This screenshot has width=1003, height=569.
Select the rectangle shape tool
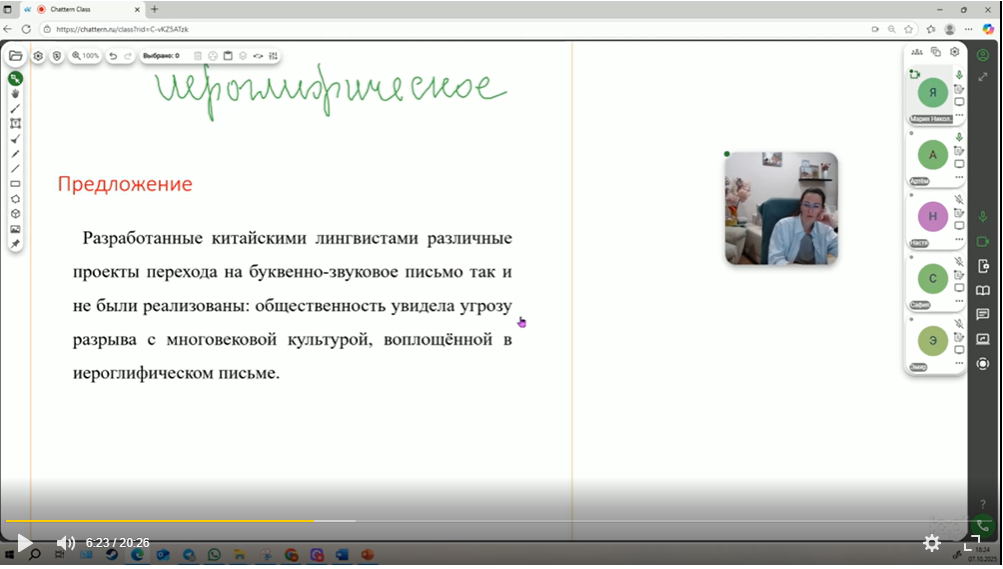click(15, 184)
